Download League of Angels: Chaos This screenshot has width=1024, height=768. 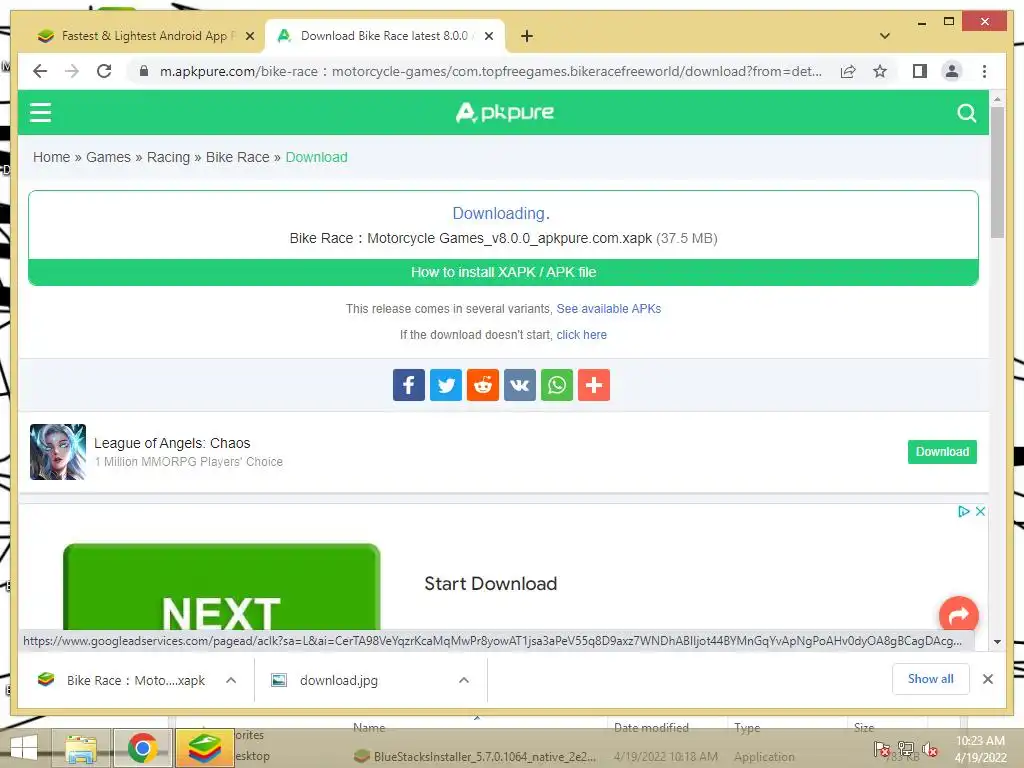(x=942, y=452)
